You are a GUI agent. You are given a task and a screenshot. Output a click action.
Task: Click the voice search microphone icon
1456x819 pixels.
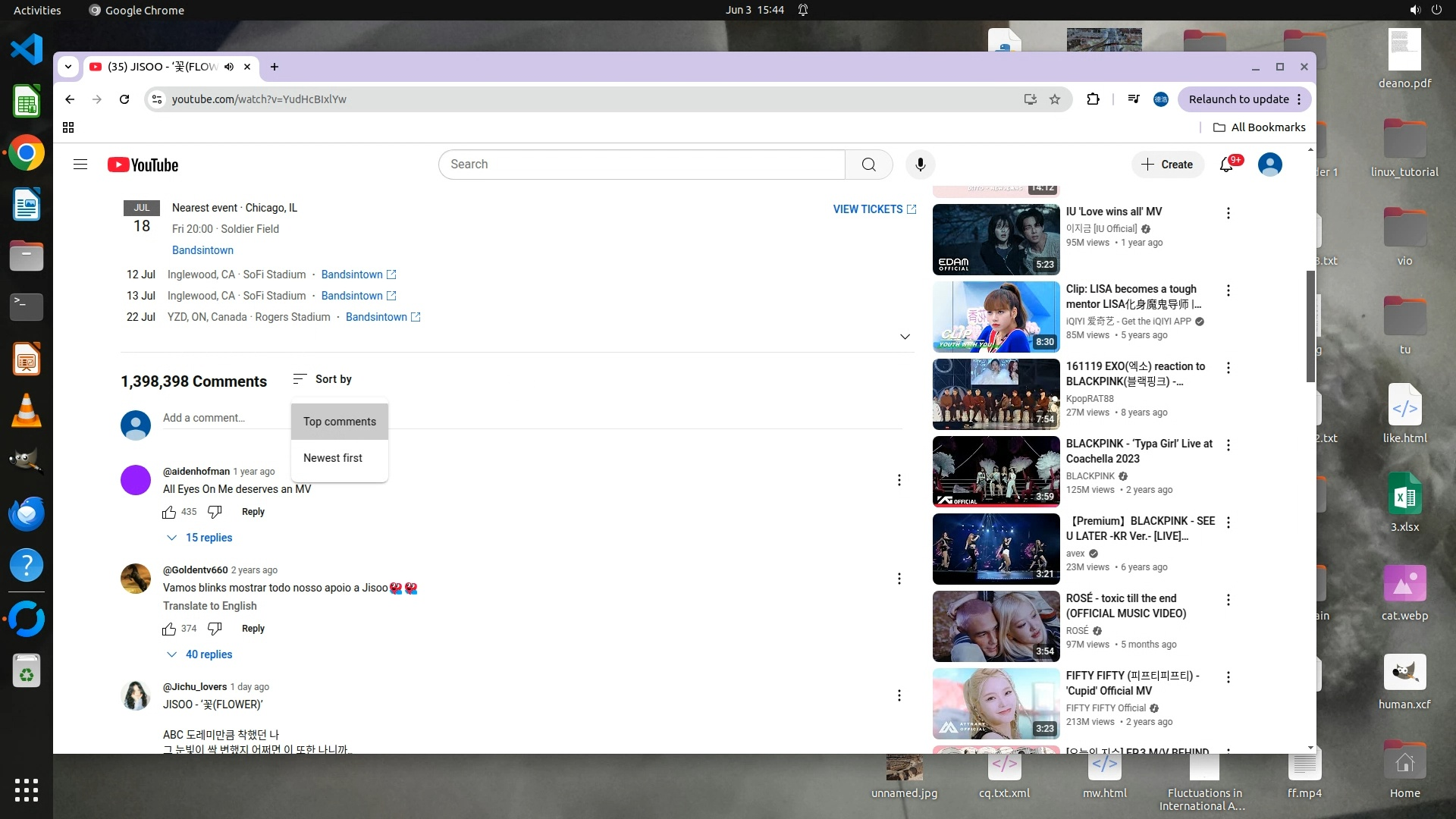click(x=920, y=165)
